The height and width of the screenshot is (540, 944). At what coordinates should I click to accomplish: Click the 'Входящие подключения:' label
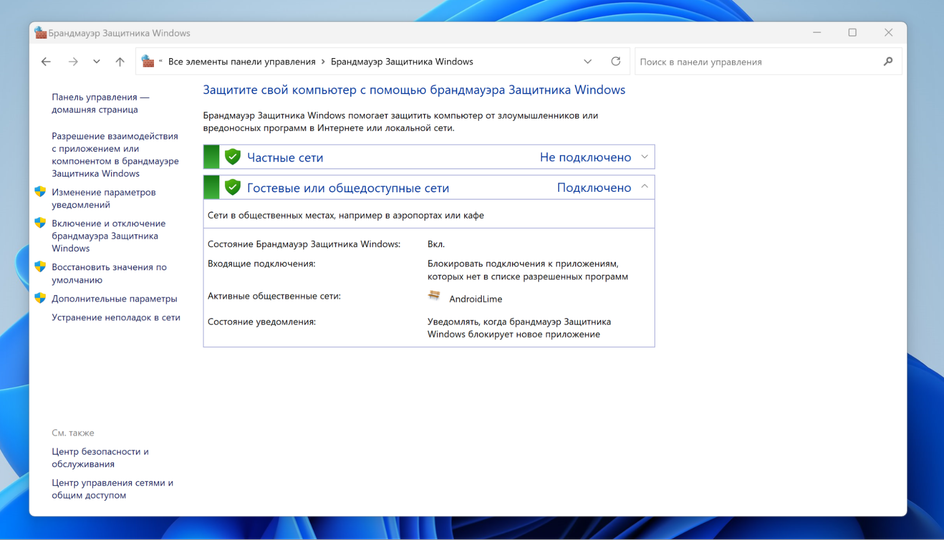click(x=261, y=264)
